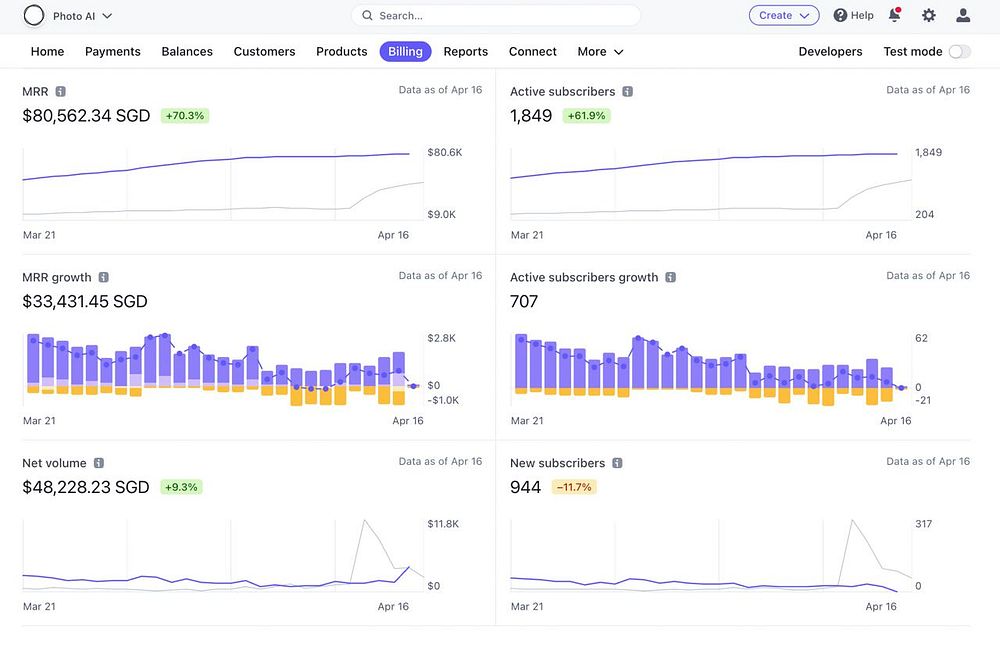The width and height of the screenshot is (1000, 647).
Task: Click info icon next to Active subscribers
Action: [628, 91]
